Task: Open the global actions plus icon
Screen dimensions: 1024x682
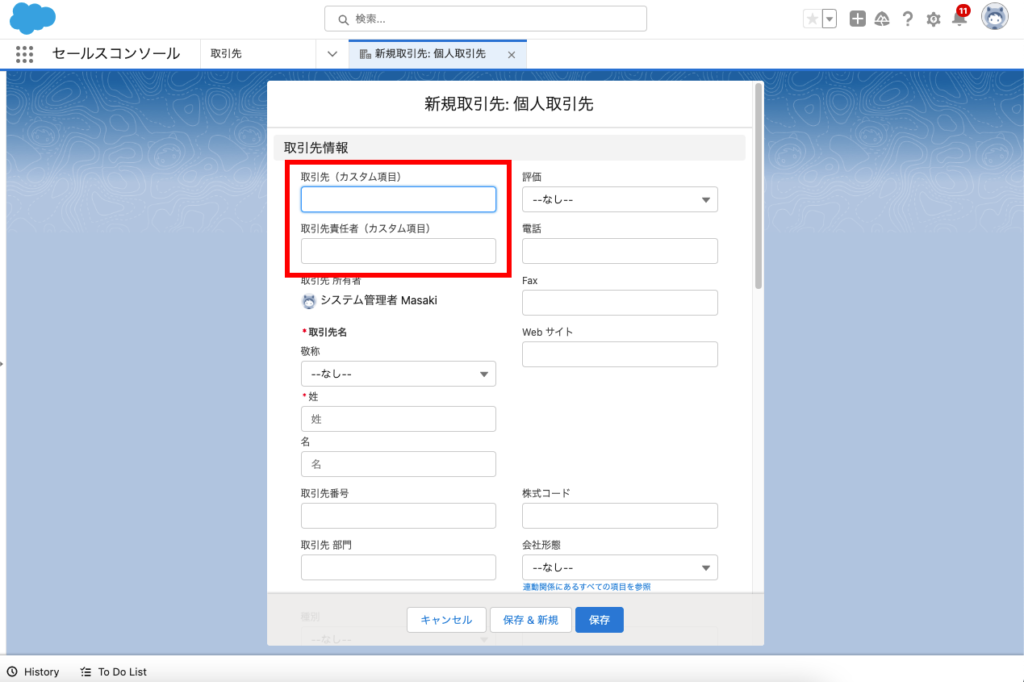Action: pyautogui.click(x=857, y=19)
